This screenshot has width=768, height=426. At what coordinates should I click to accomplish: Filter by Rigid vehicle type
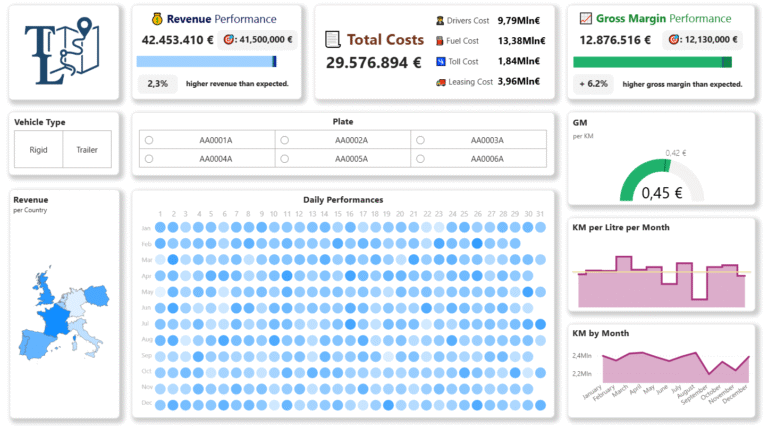(x=39, y=150)
